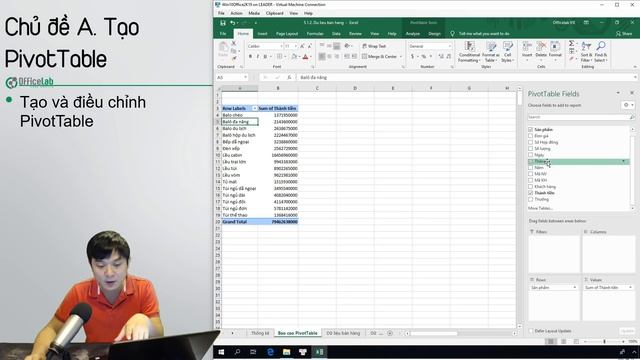
Task: Check the Số lượng field
Action: [x=531, y=149]
